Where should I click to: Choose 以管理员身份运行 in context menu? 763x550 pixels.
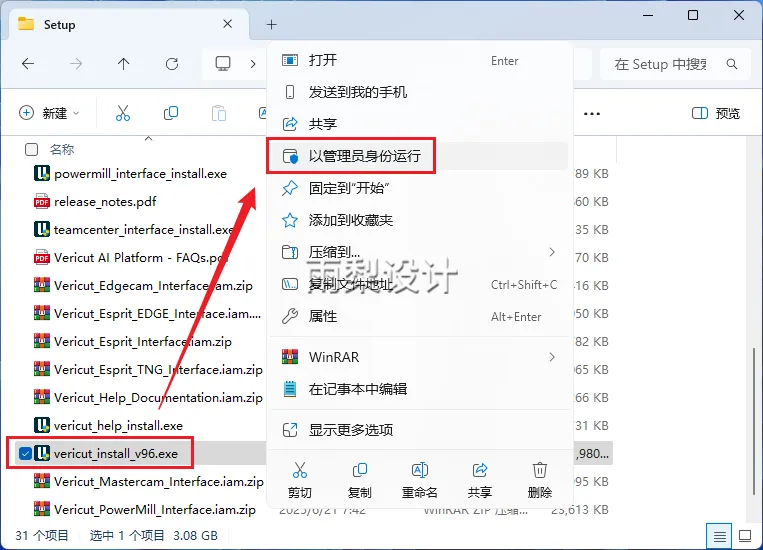click(x=419, y=156)
